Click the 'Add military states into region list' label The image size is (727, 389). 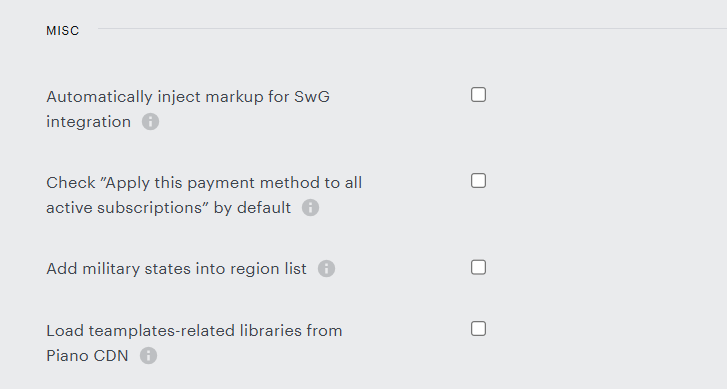pos(177,268)
